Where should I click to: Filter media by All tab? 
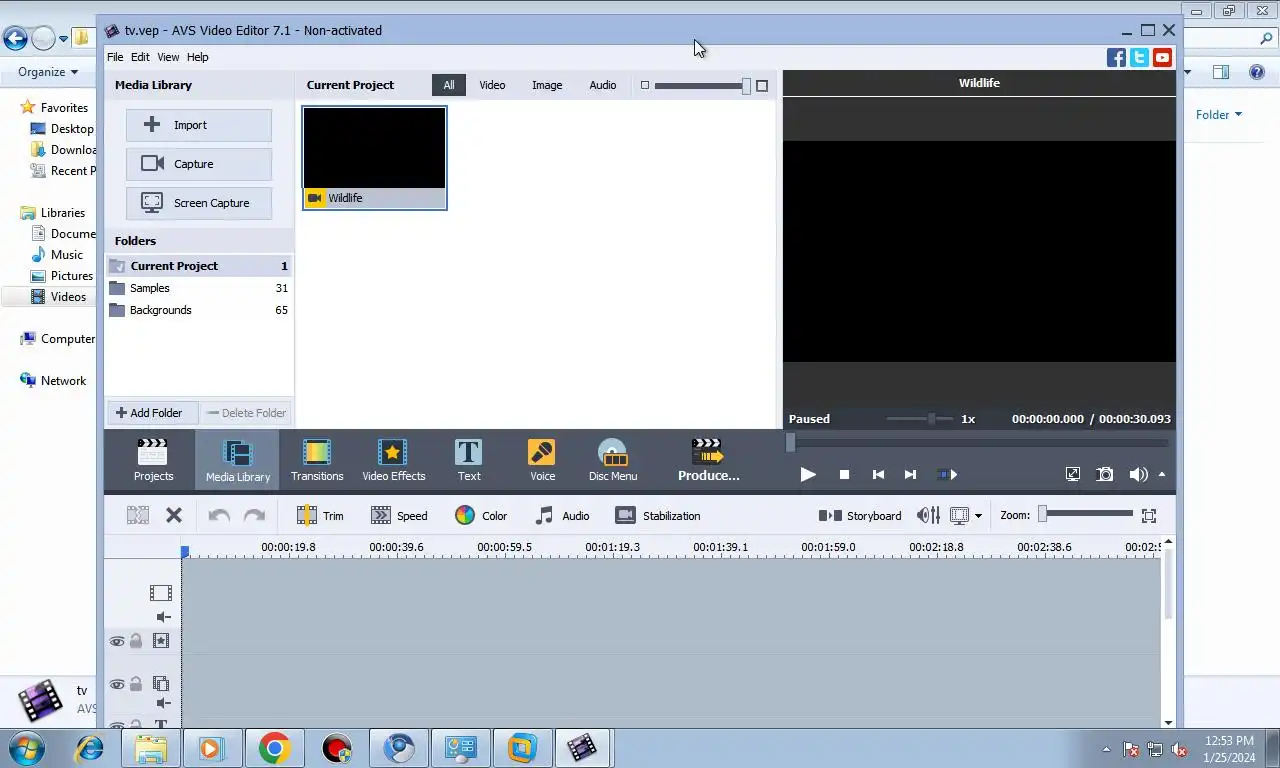[x=449, y=85]
